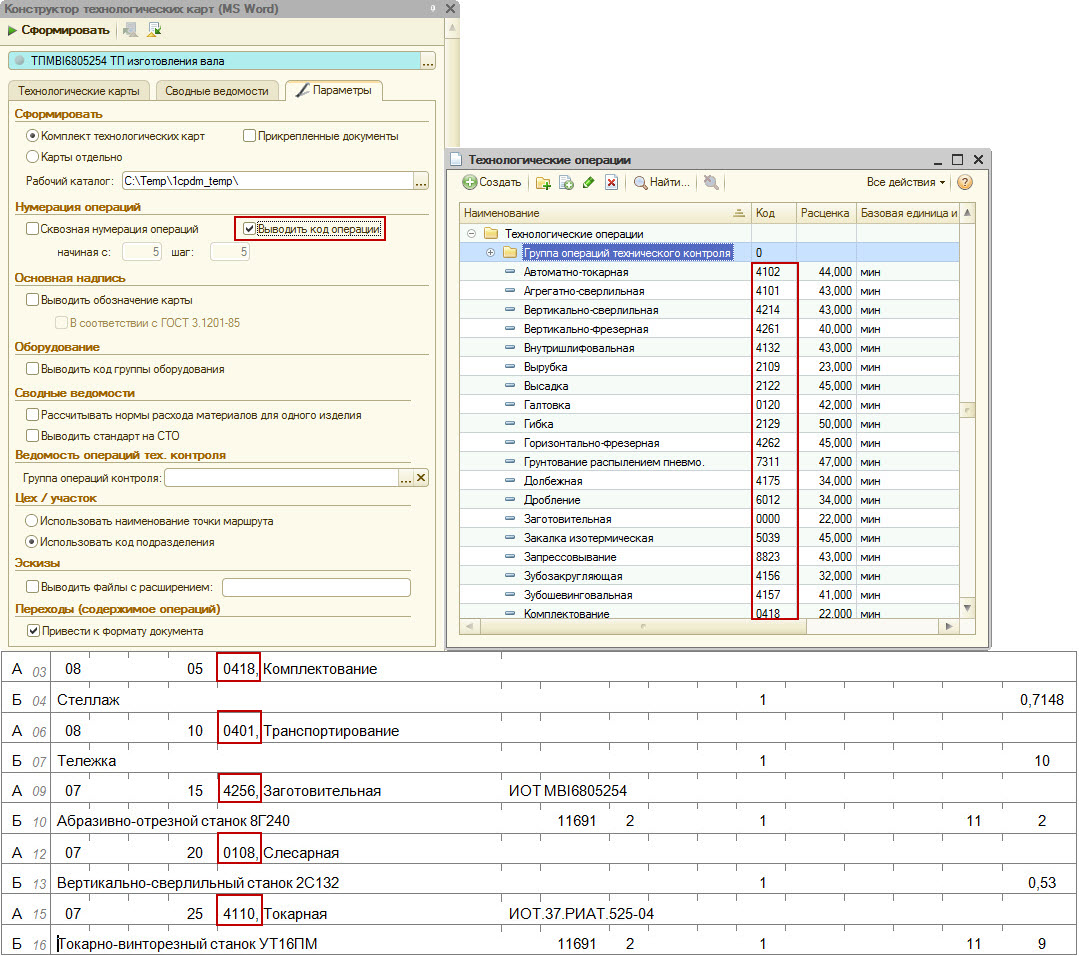Click the cancel search icon in operations toolbar
Image resolution: width=1079 pixels, height=956 pixels.
point(711,183)
